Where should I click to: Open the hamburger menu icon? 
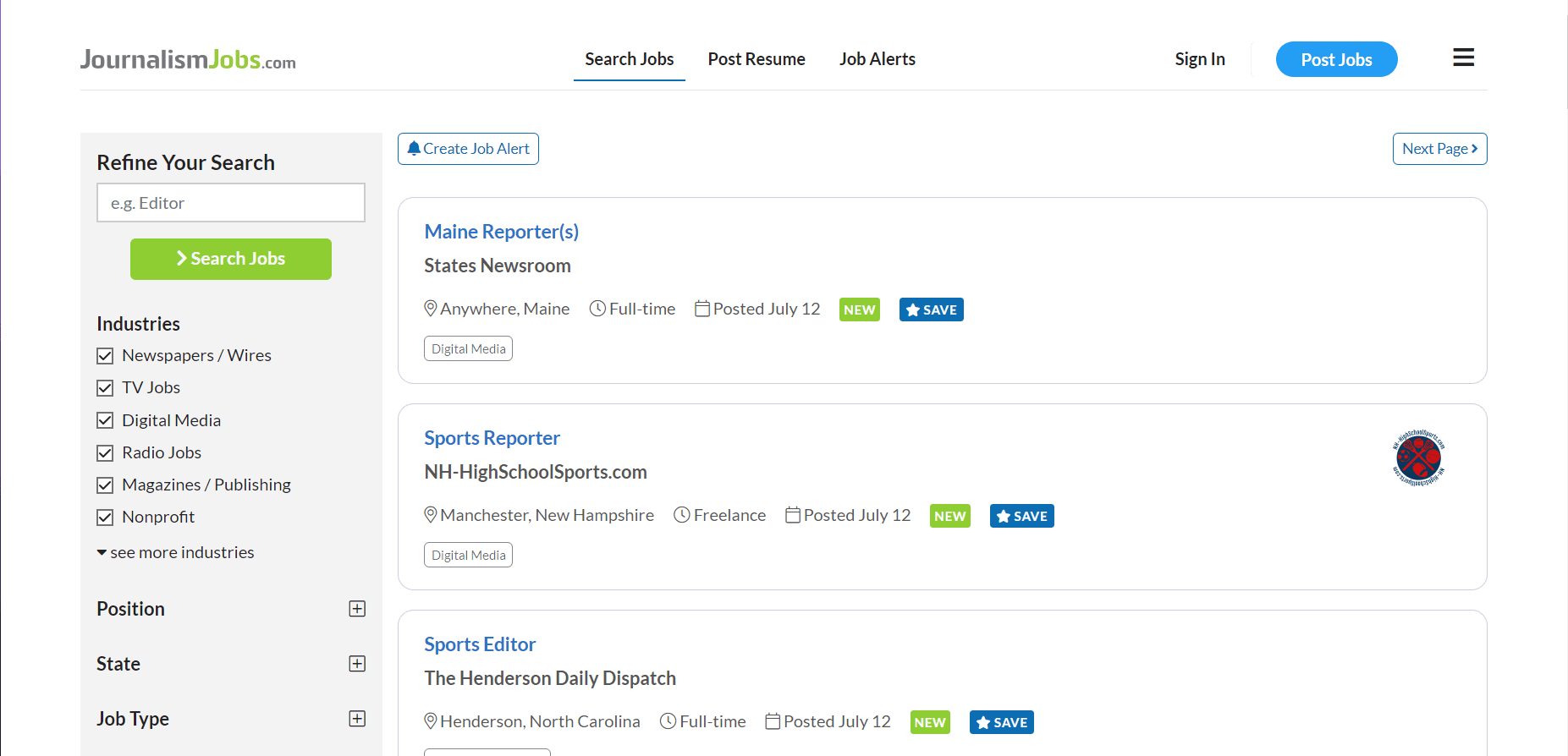pyautogui.click(x=1463, y=58)
